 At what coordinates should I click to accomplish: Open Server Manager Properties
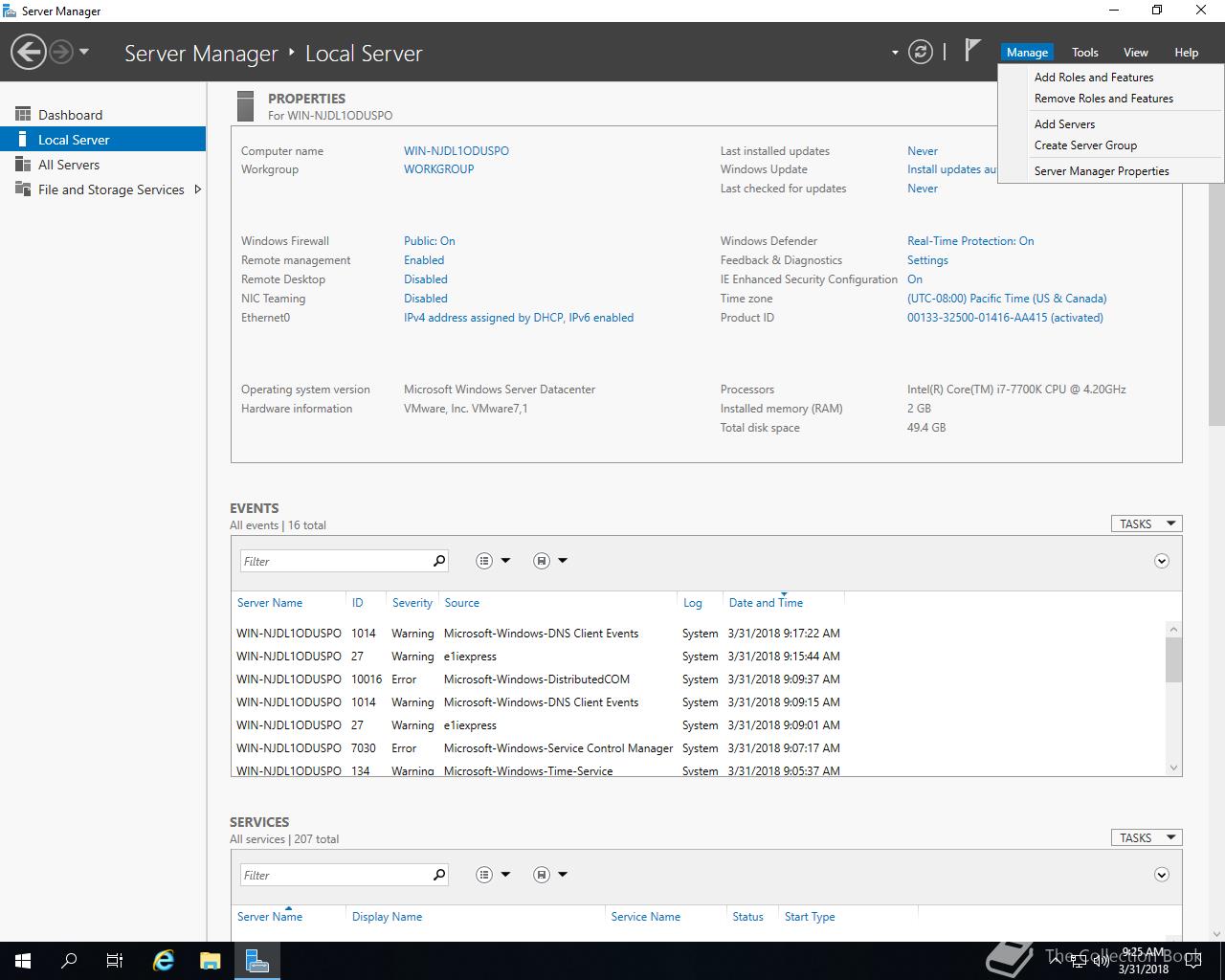click(1102, 171)
